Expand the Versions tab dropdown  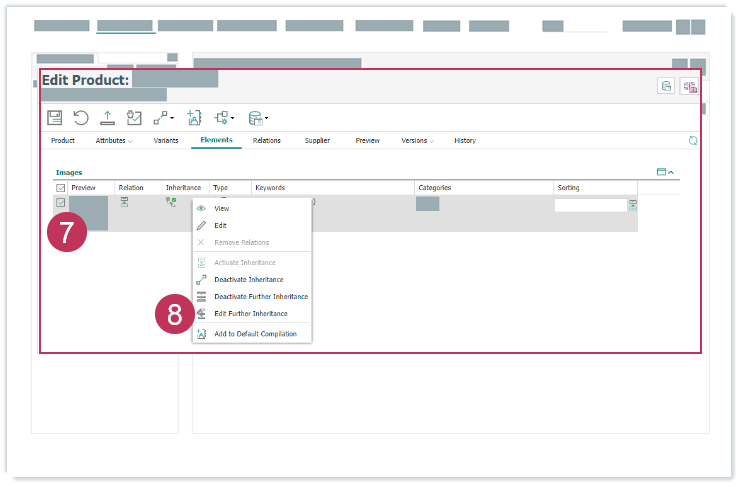pyautogui.click(x=417, y=141)
